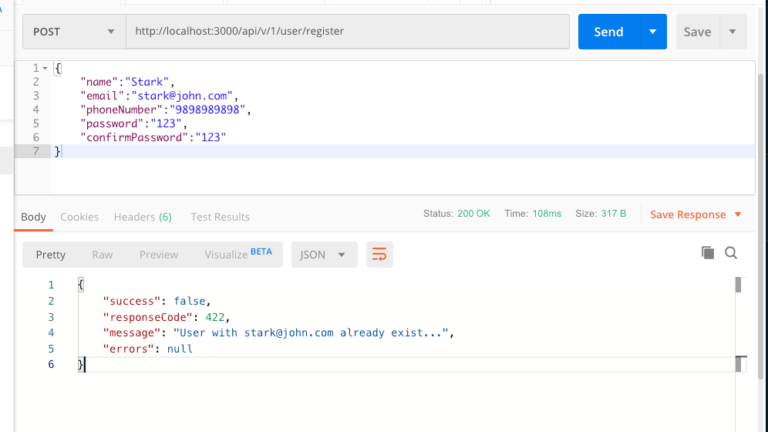Collapse request JSON at line 1 arrow

click(x=45, y=68)
